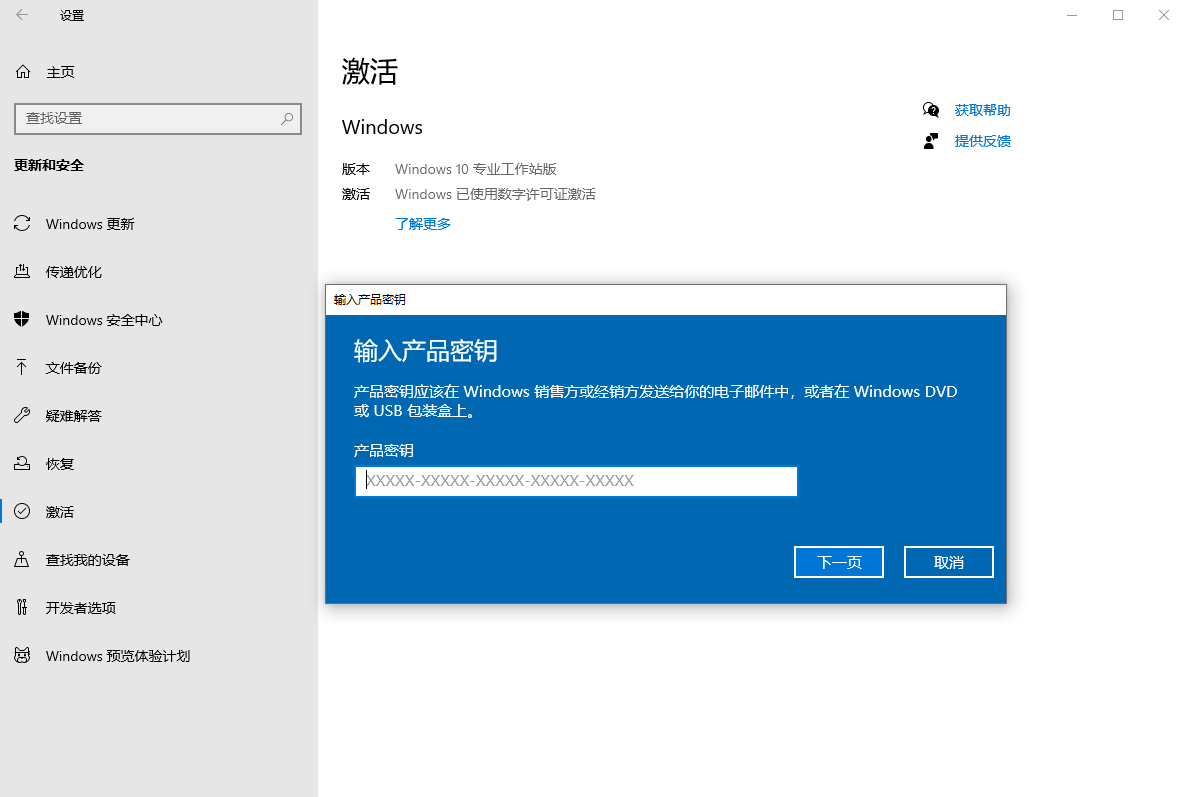Click the 开发者选项 tools icon

(x=22, y=607)
